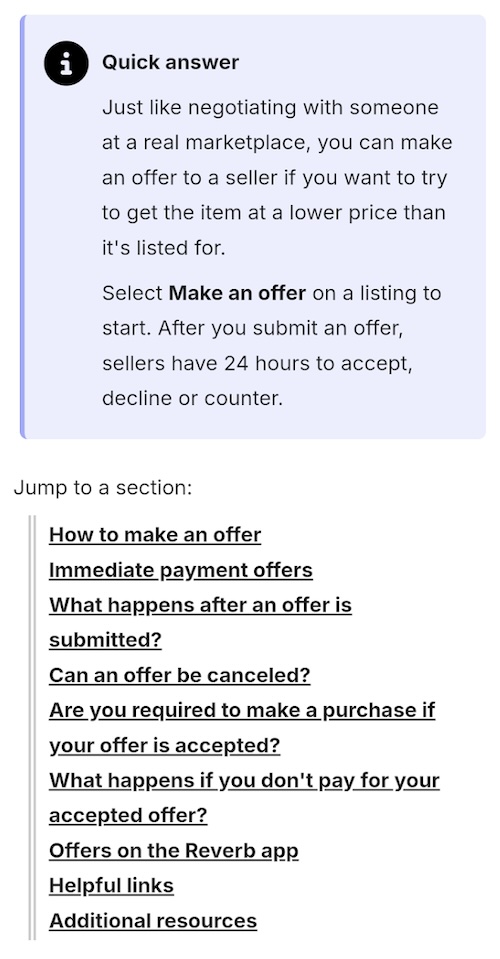Open What happens if you don't pay link
This screenshot has height=959, width=500.
(244, 798)
